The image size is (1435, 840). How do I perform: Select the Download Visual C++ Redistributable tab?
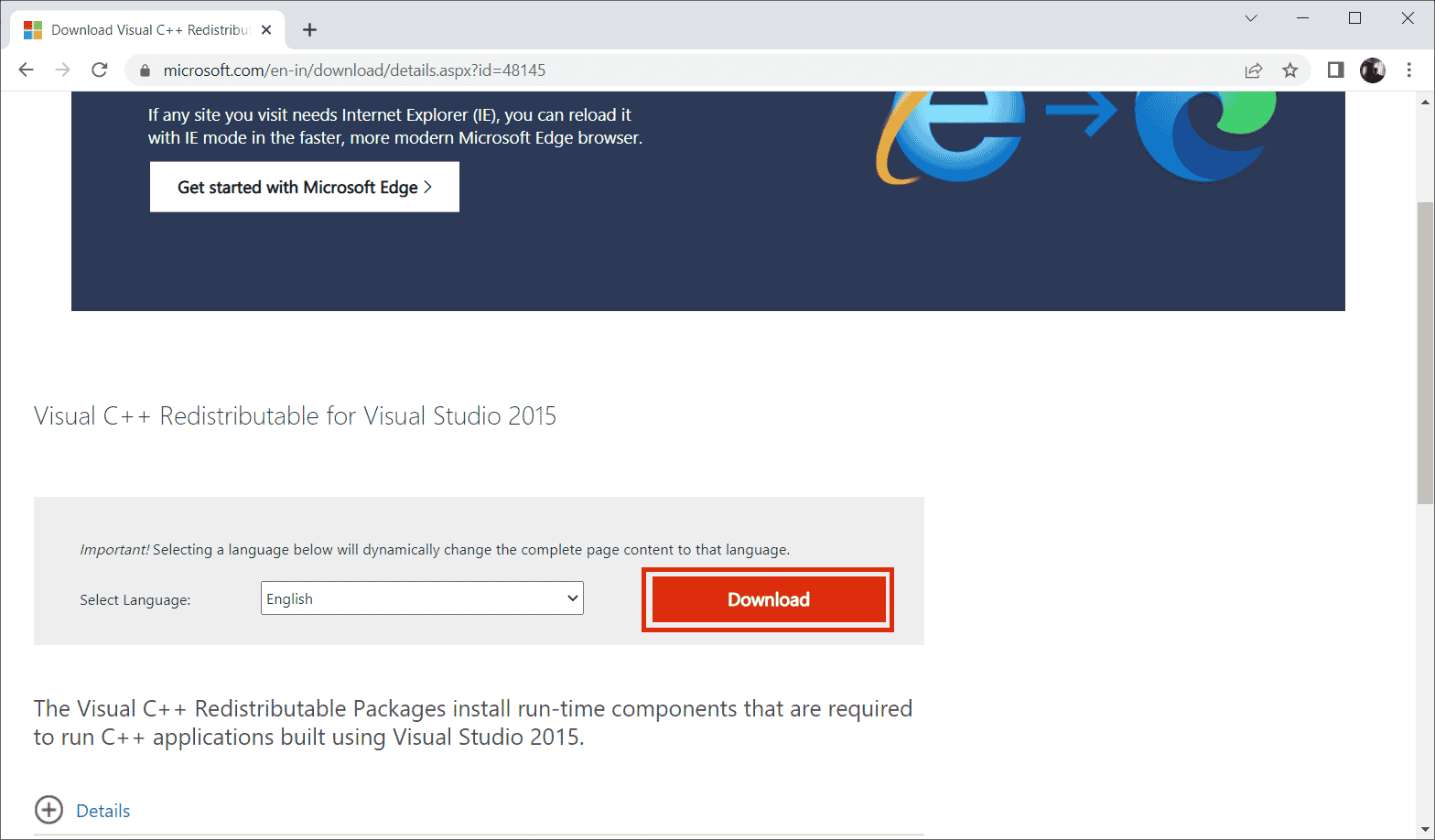click(146, 30)
